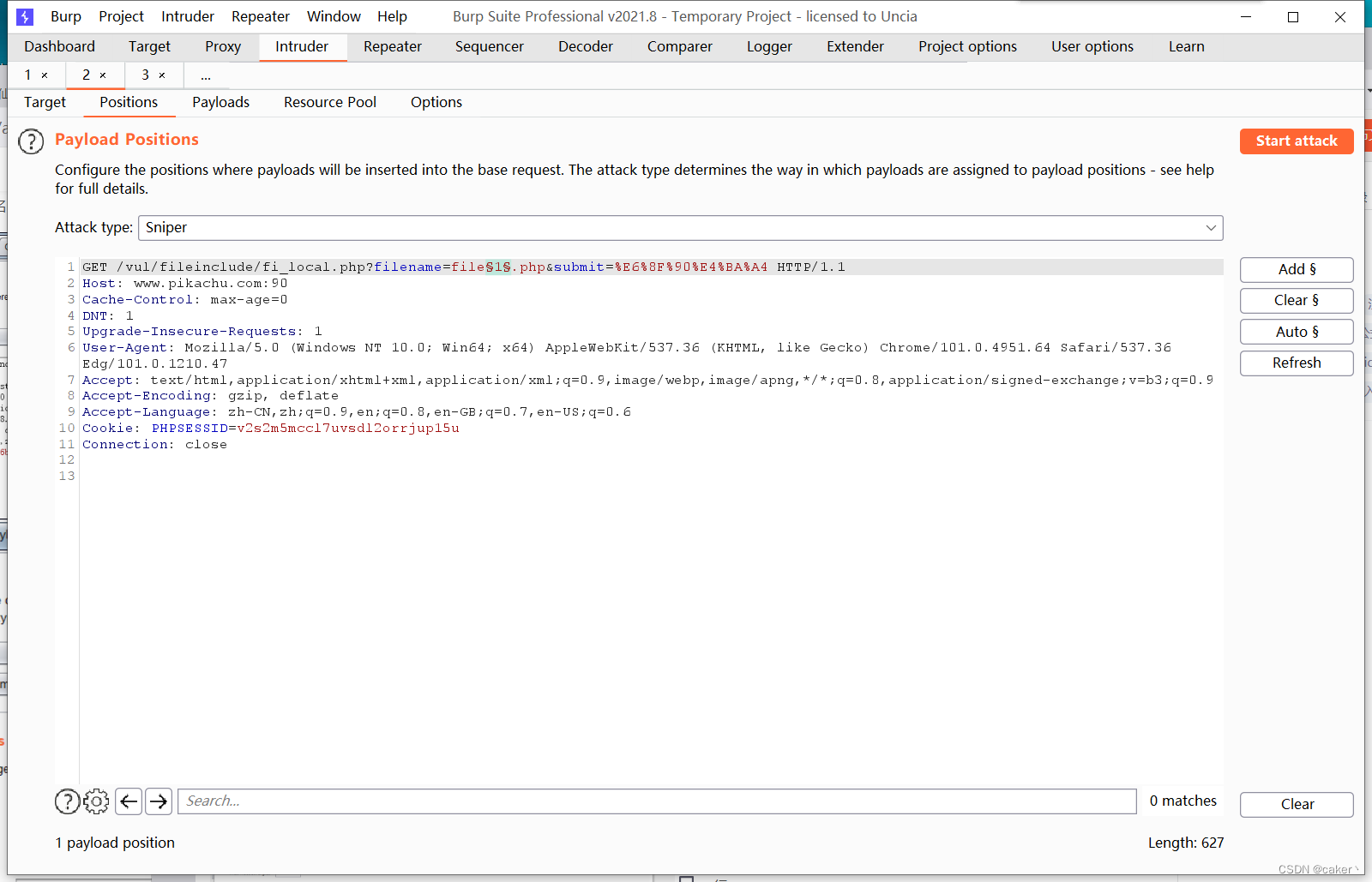Screen dimensions: 1372x882
Task: Open the Burp menu
Action: coord(66,16)
